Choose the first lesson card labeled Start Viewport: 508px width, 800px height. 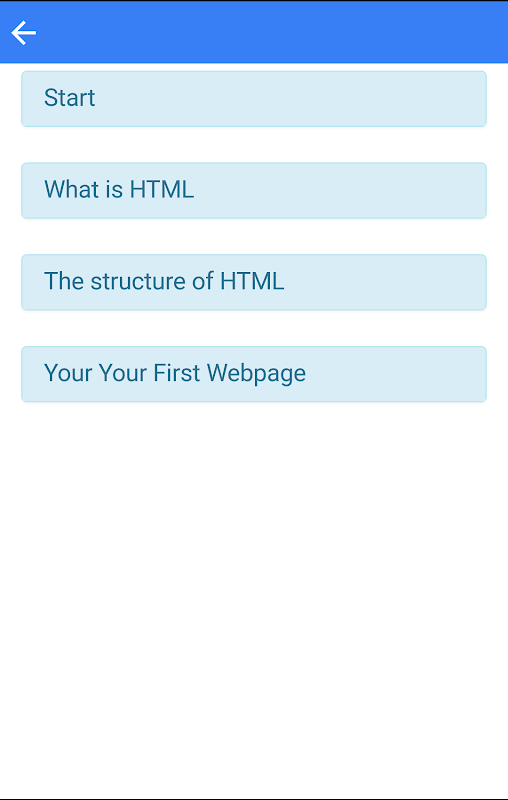(x=254, y=99)
